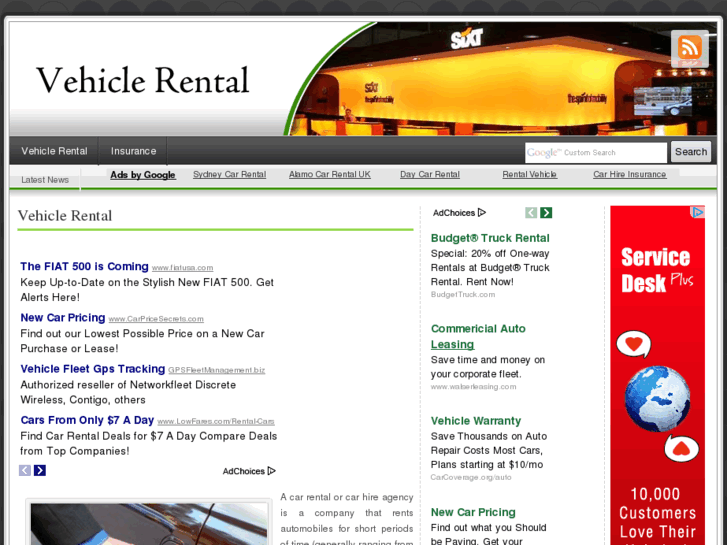Open www.CarPriceSecrets.com link

[156, 319]
